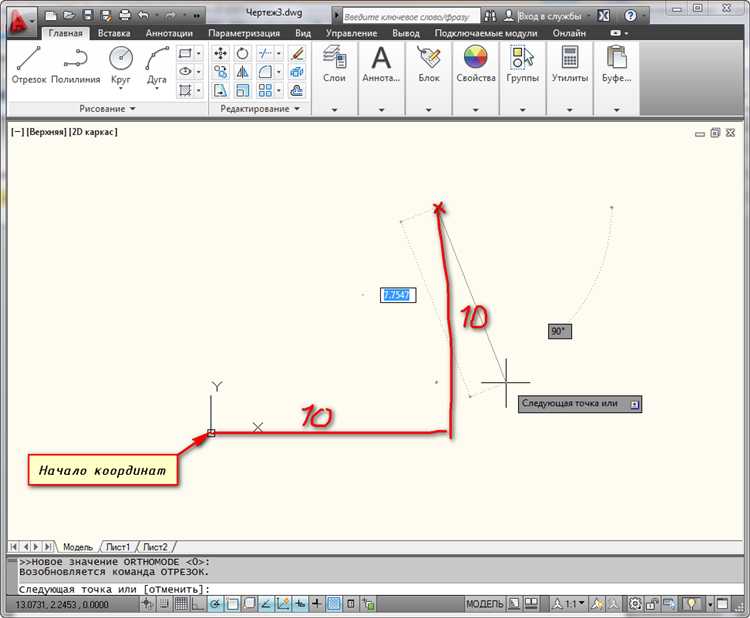
Task: Choose the Круг circle tool
Action: (x=121, y=66)
